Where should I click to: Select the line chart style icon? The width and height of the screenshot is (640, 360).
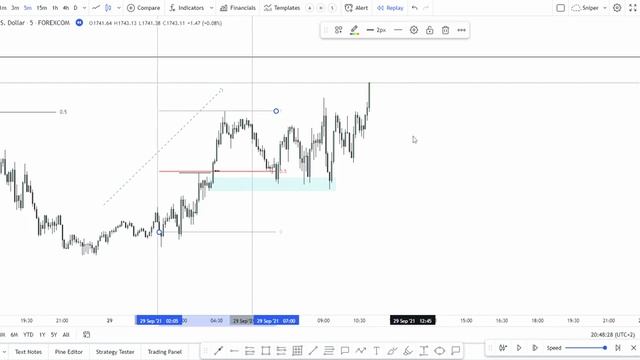pyautogui.click(x=96, y=8)
